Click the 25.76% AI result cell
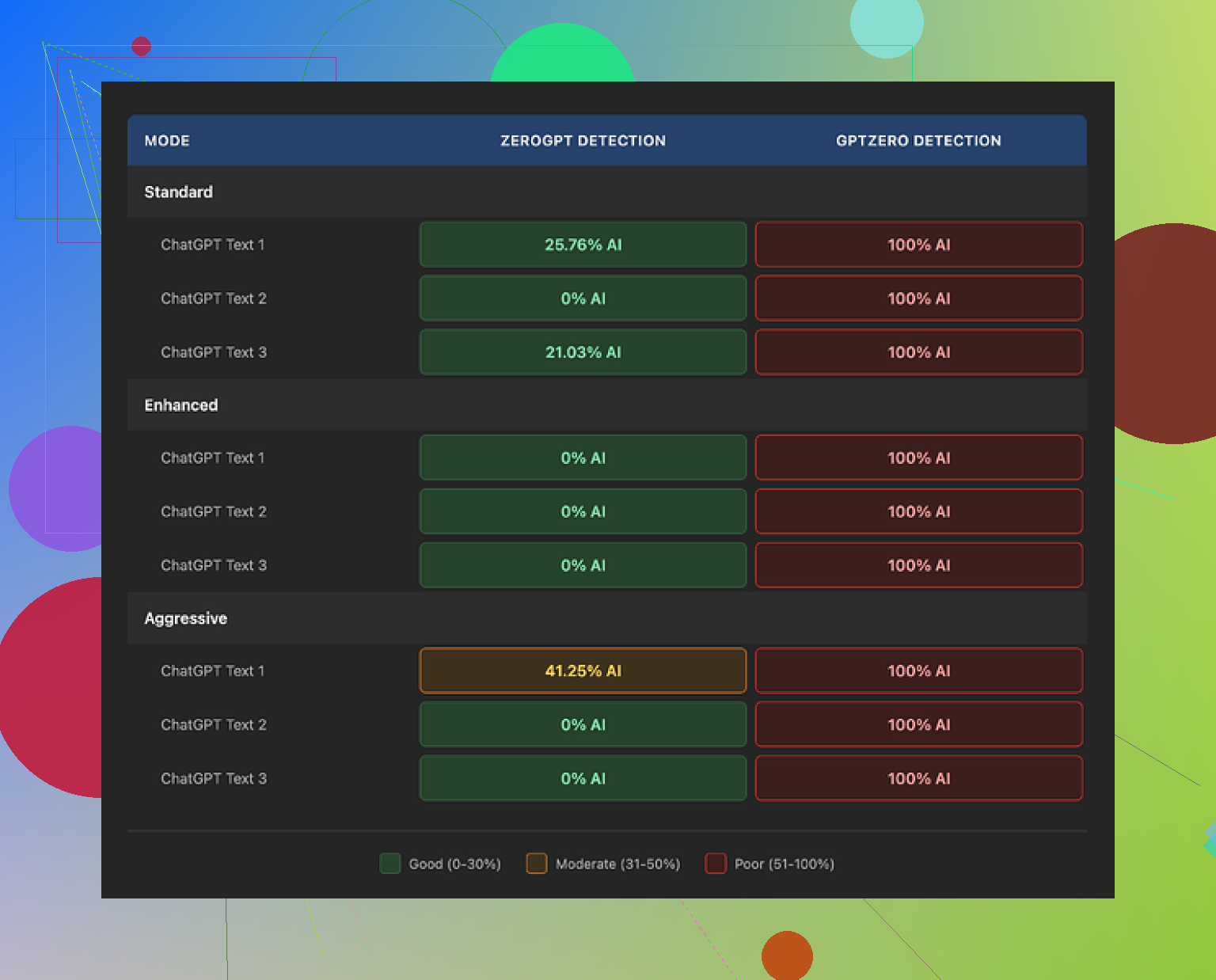Viewport: 1216px width, 980px height. click(x=583, y=245)
